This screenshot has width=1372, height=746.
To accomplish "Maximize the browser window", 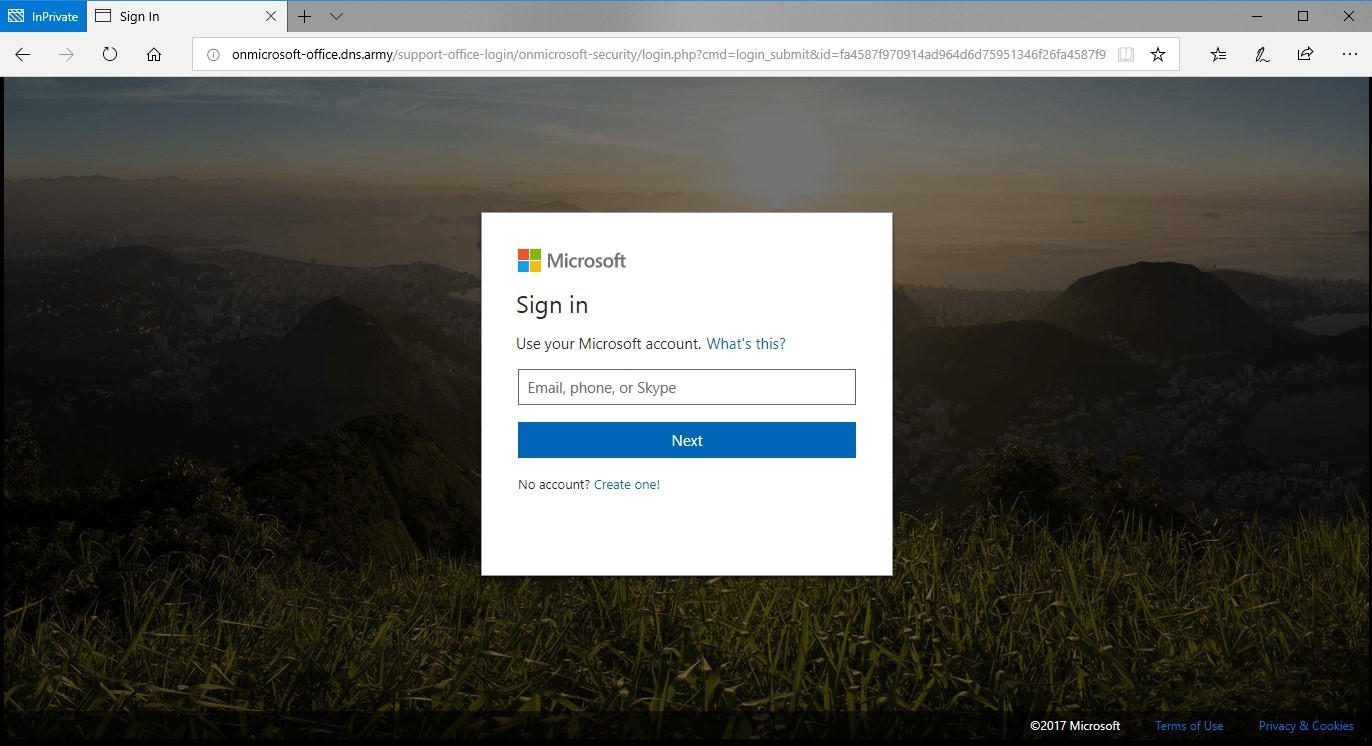I will 1303,16.
